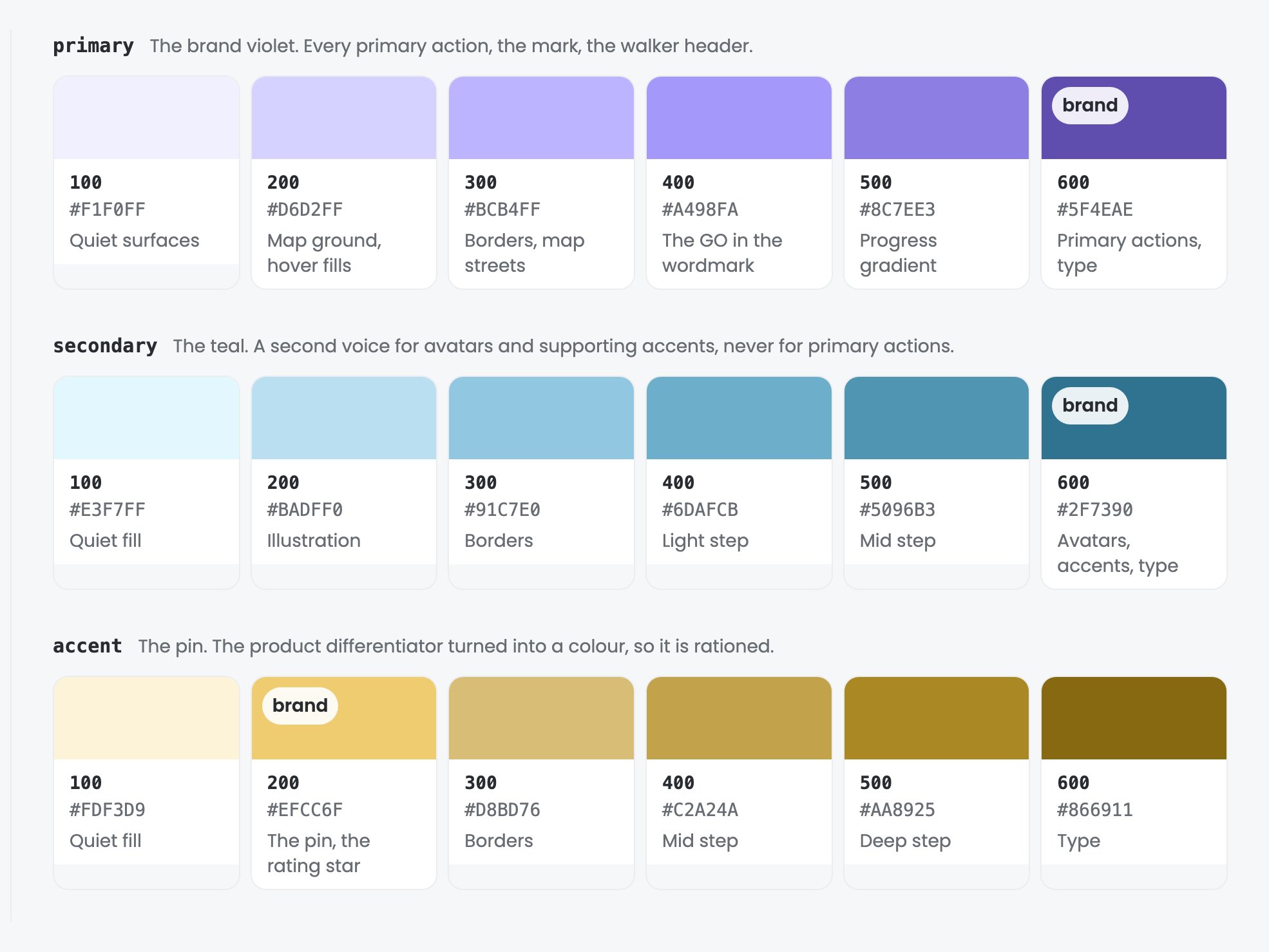This screenshot has height=952, width=1269.
Task: Click the brand badge on primary 600
Action: tap(1090, 106)
